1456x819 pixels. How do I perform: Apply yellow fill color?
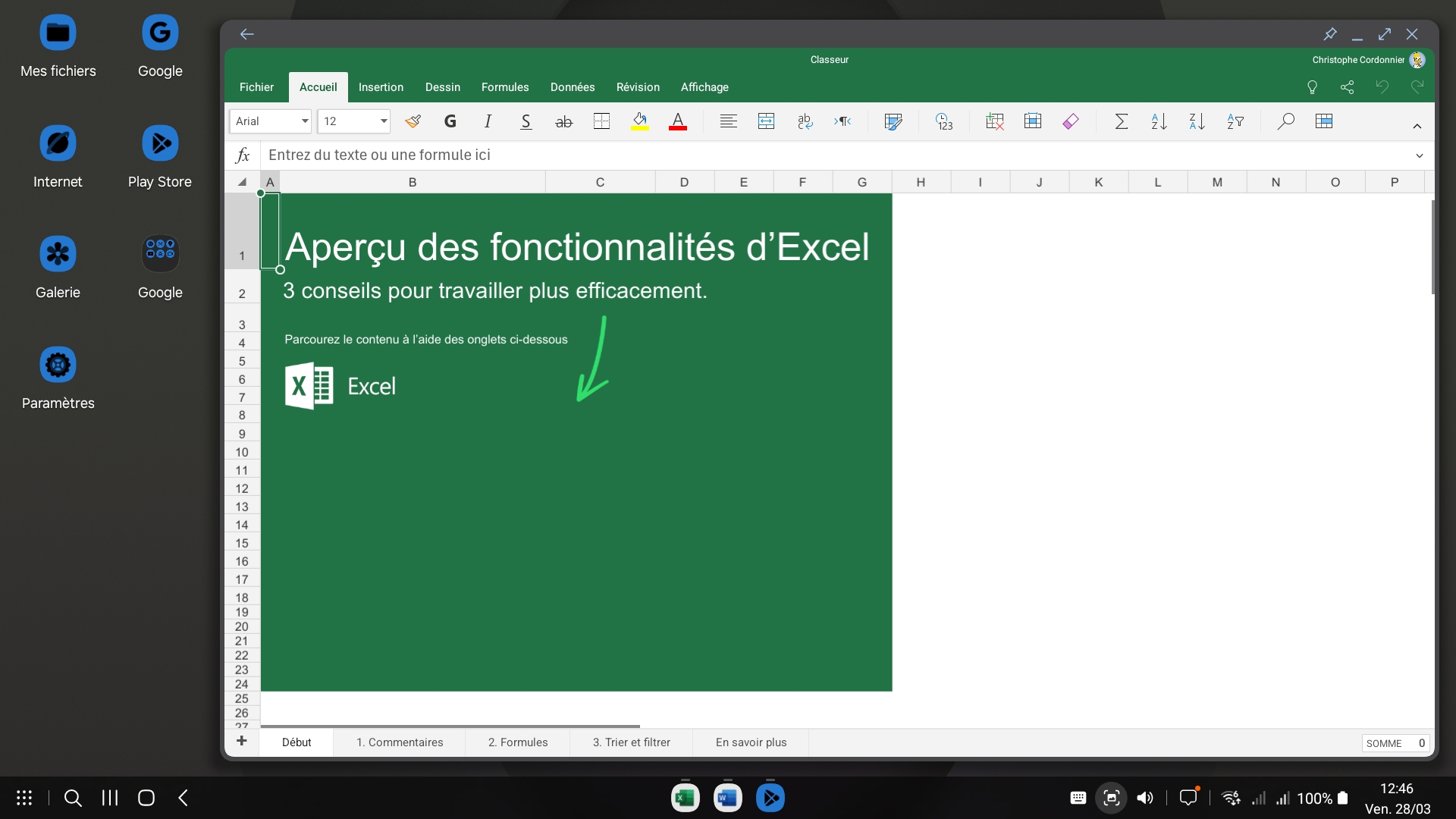click(x=640, y=121)
